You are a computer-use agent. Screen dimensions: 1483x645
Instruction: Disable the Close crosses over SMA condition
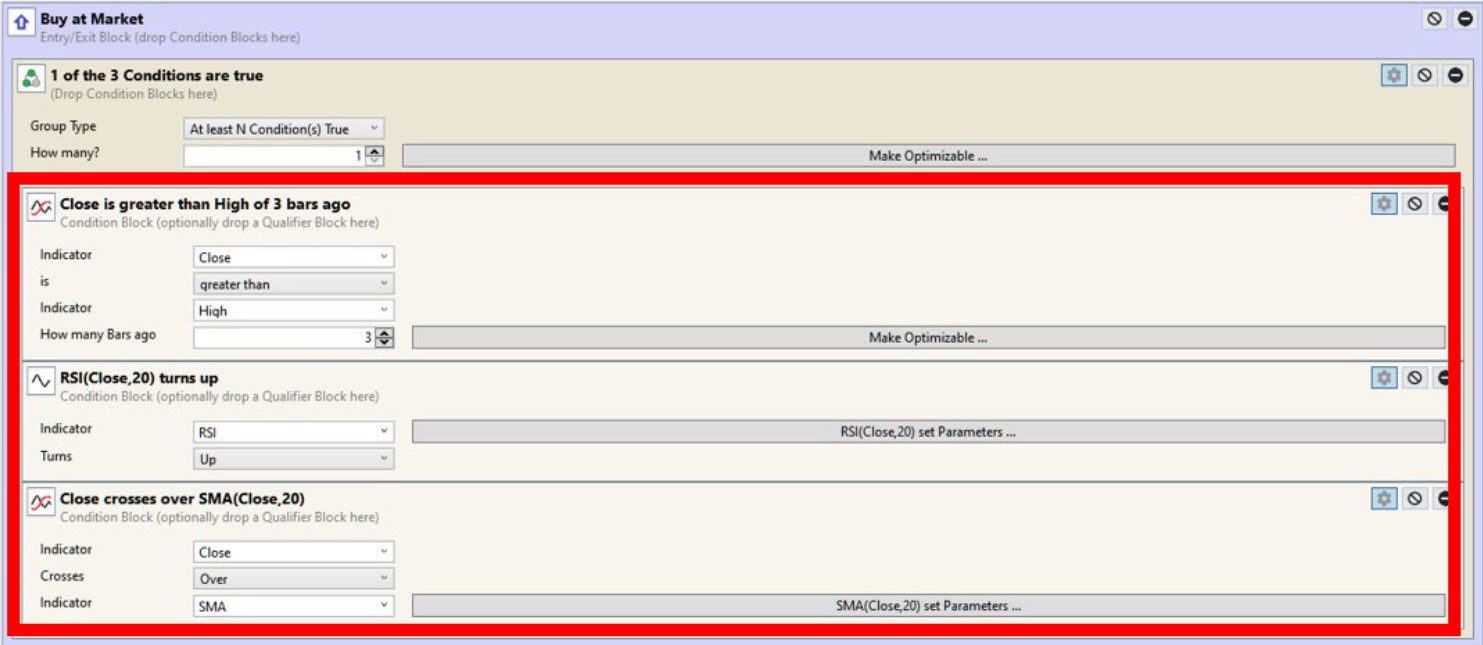pyautogui.click(x=1414, y=498)
